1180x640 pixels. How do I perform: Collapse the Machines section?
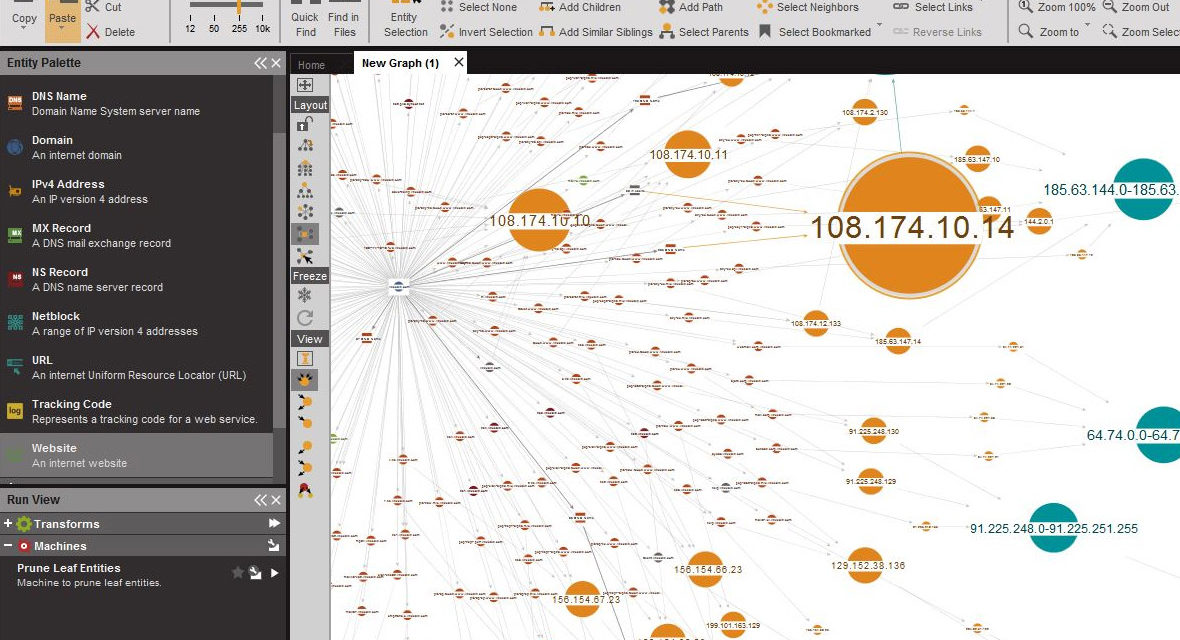click(x=8, y=546)
